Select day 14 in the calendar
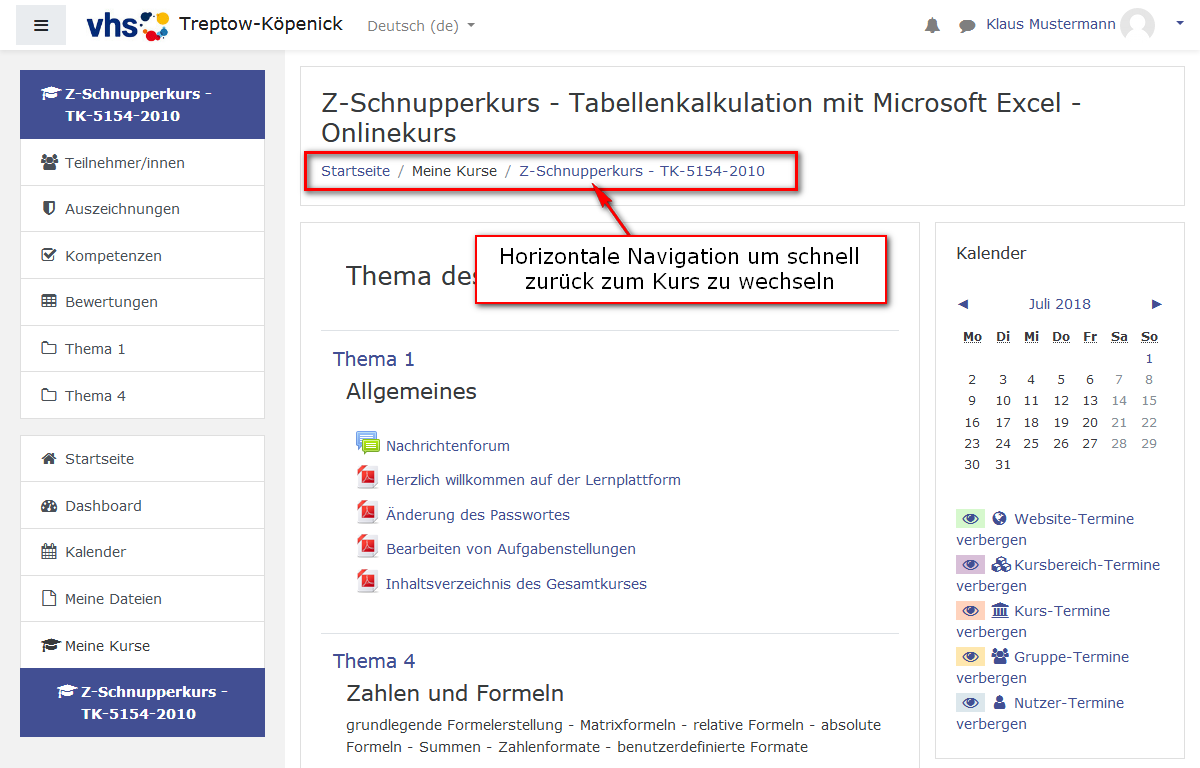Screen dimensions: 1200x768 click(x=1119, y=401)
